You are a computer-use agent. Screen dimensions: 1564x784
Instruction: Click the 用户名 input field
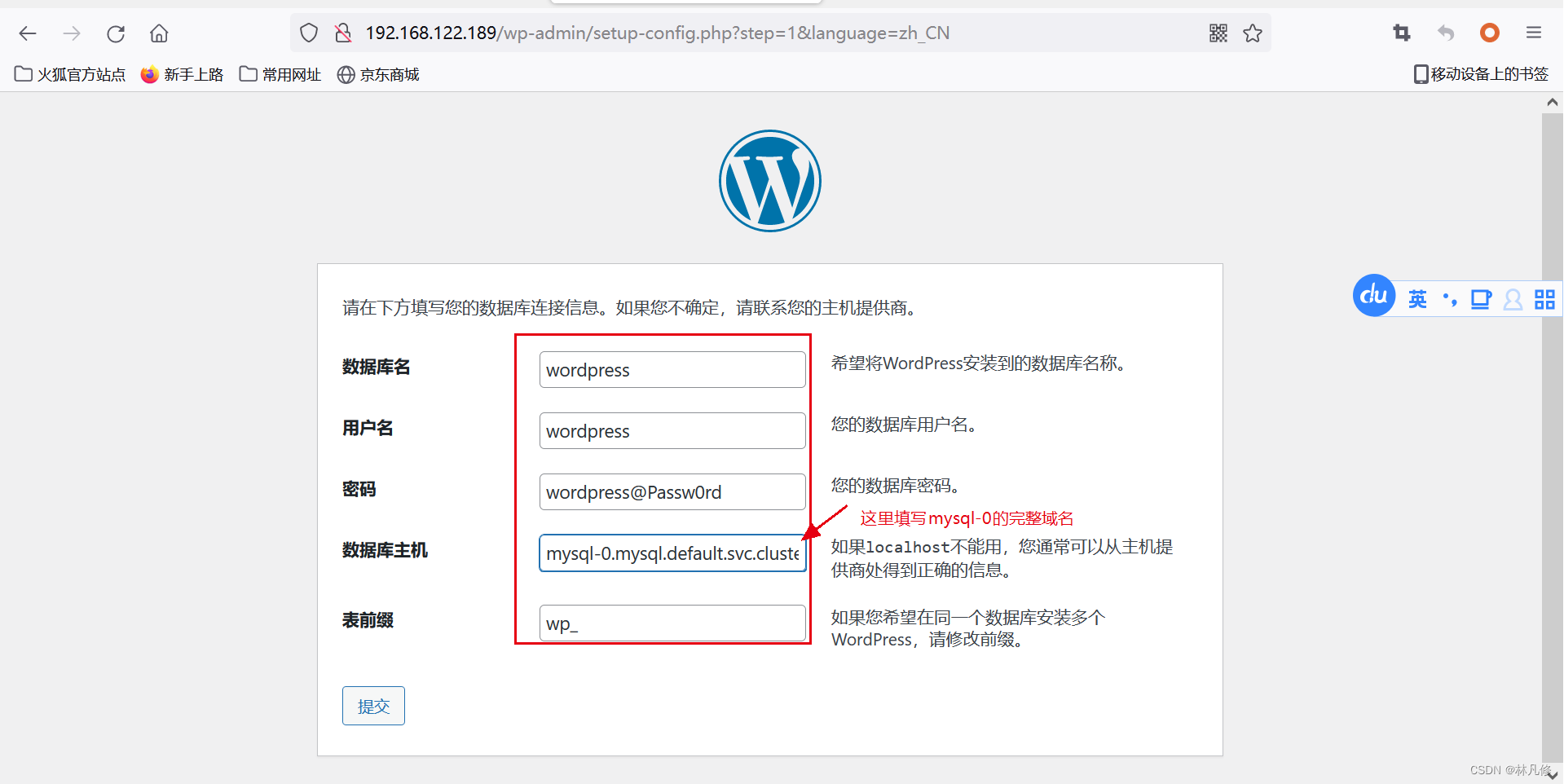coord(672,431)
